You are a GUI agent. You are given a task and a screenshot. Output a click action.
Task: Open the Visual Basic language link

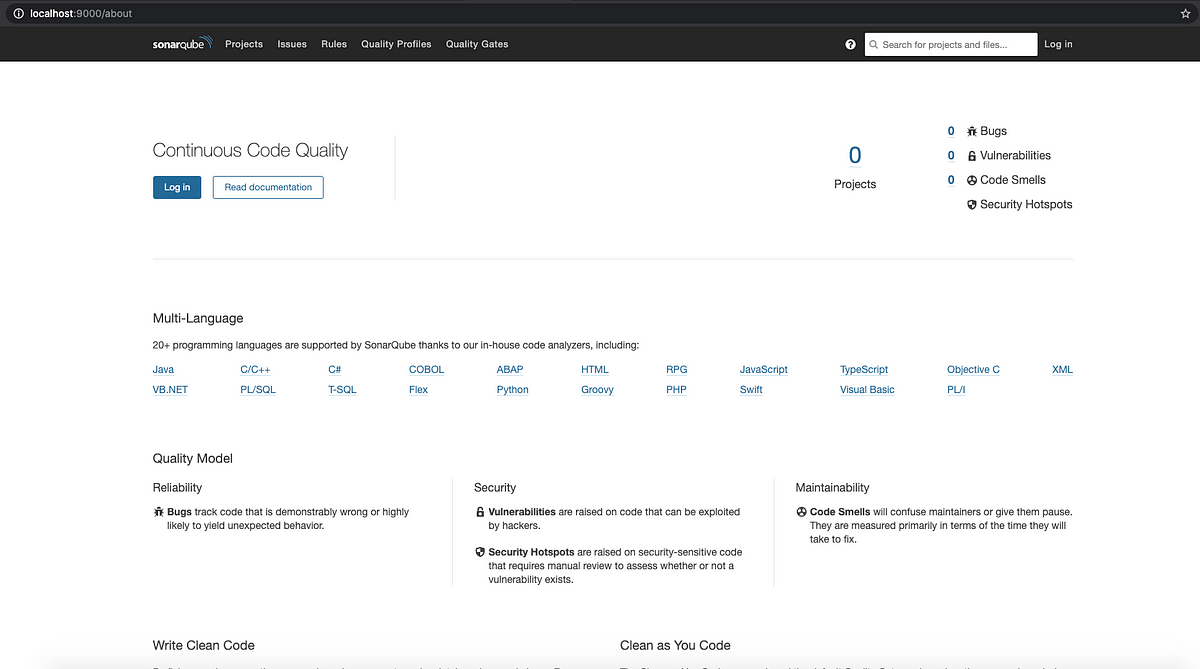867,390
